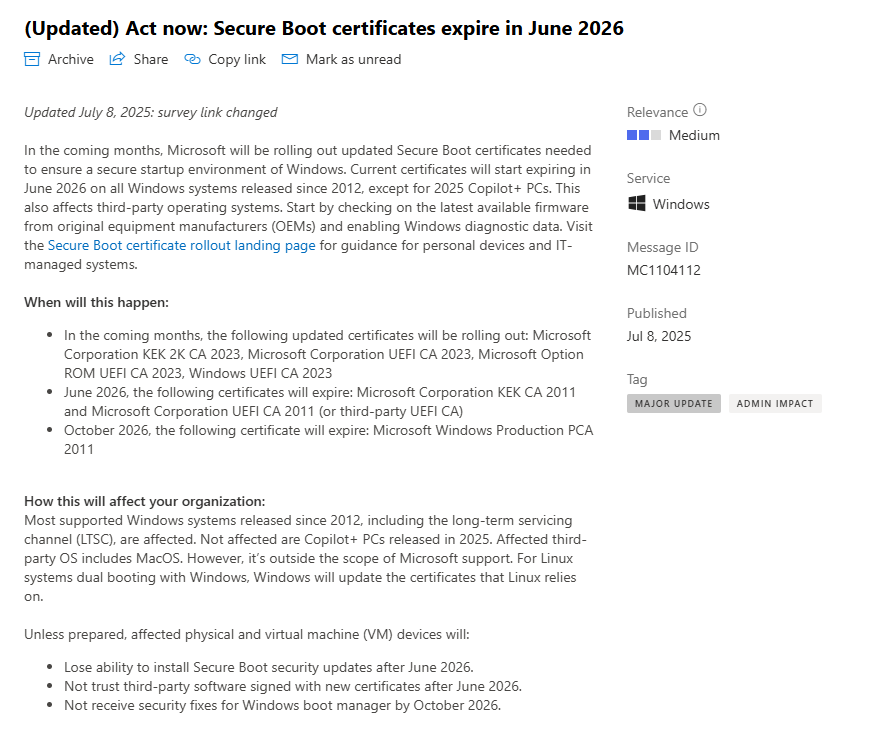Open the Secure Boot certificate rollout landing page
Image resolution: width=876 pixels, height=730 pixels.
(182, 245)
